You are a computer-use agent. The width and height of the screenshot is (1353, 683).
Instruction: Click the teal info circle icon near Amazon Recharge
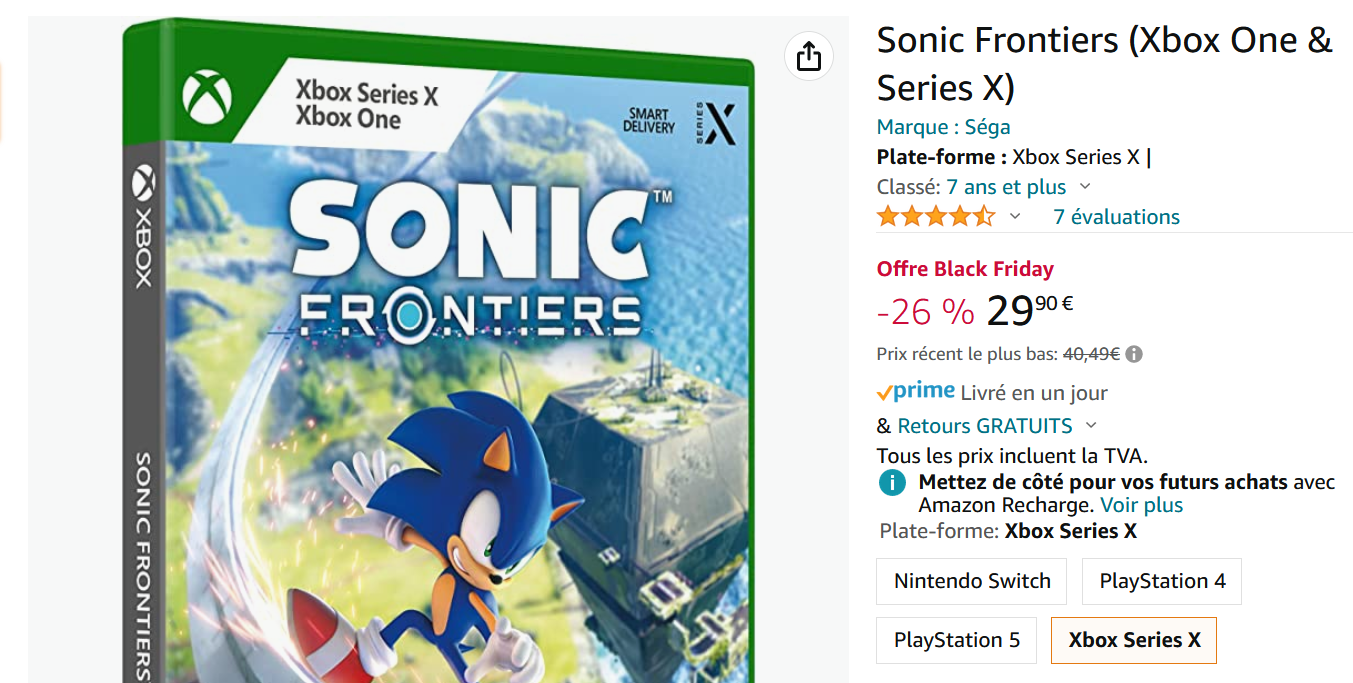pyautogui.click(x=892, y=483)
